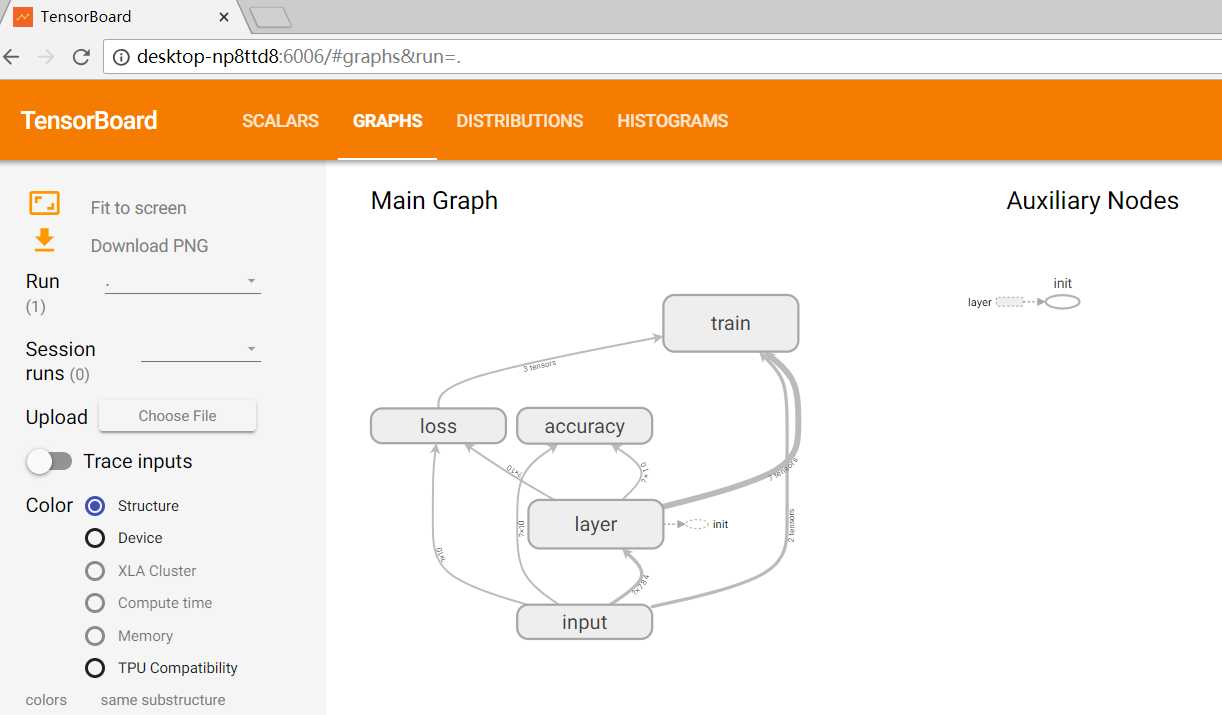The height and width of the screenshot is (715, 1222).
Task: Click the Color label
Action: (49, 505)
